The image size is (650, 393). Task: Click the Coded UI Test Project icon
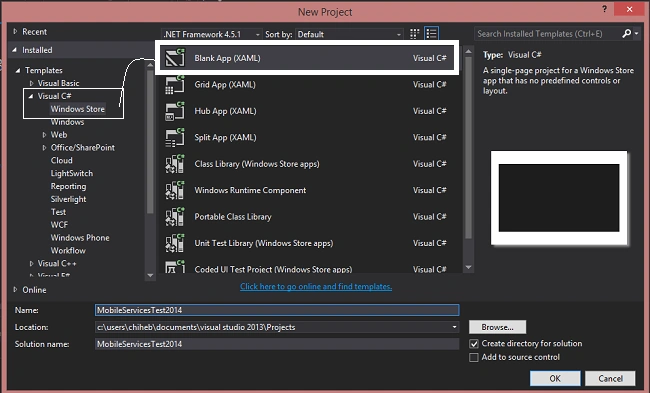175,267
